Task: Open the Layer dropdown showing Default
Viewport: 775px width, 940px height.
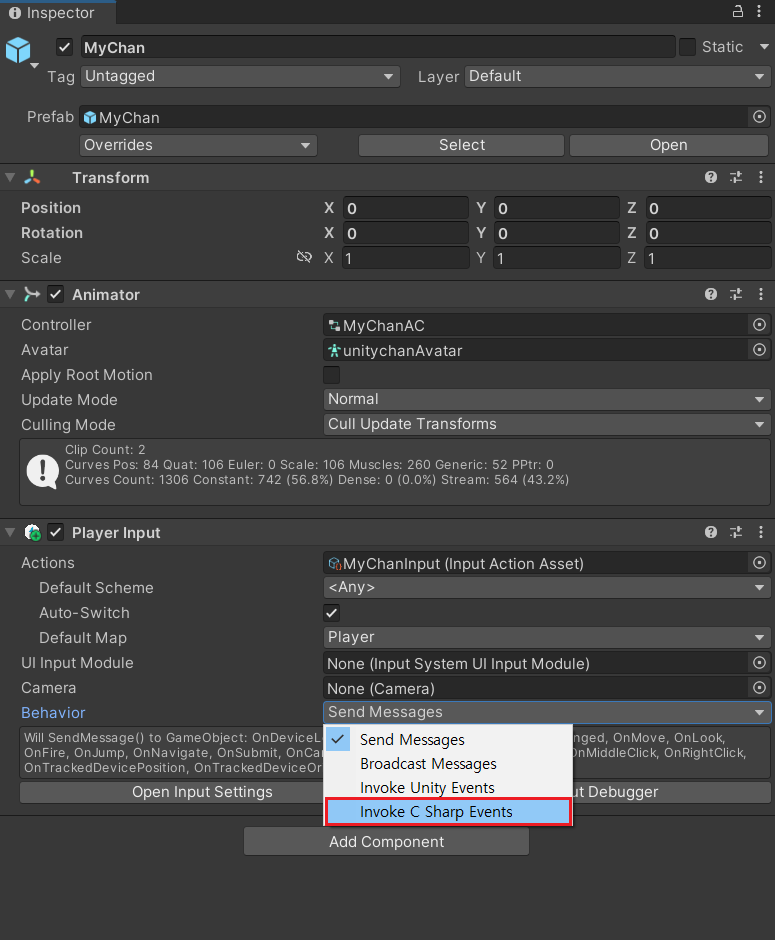Action: [x=617, y=76]
